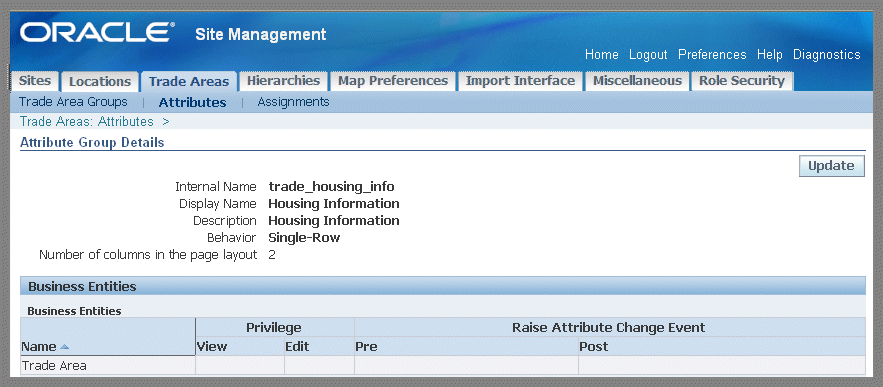Click the Update button
The height and width of the screenshot is (387, 883).
[831, 166]
